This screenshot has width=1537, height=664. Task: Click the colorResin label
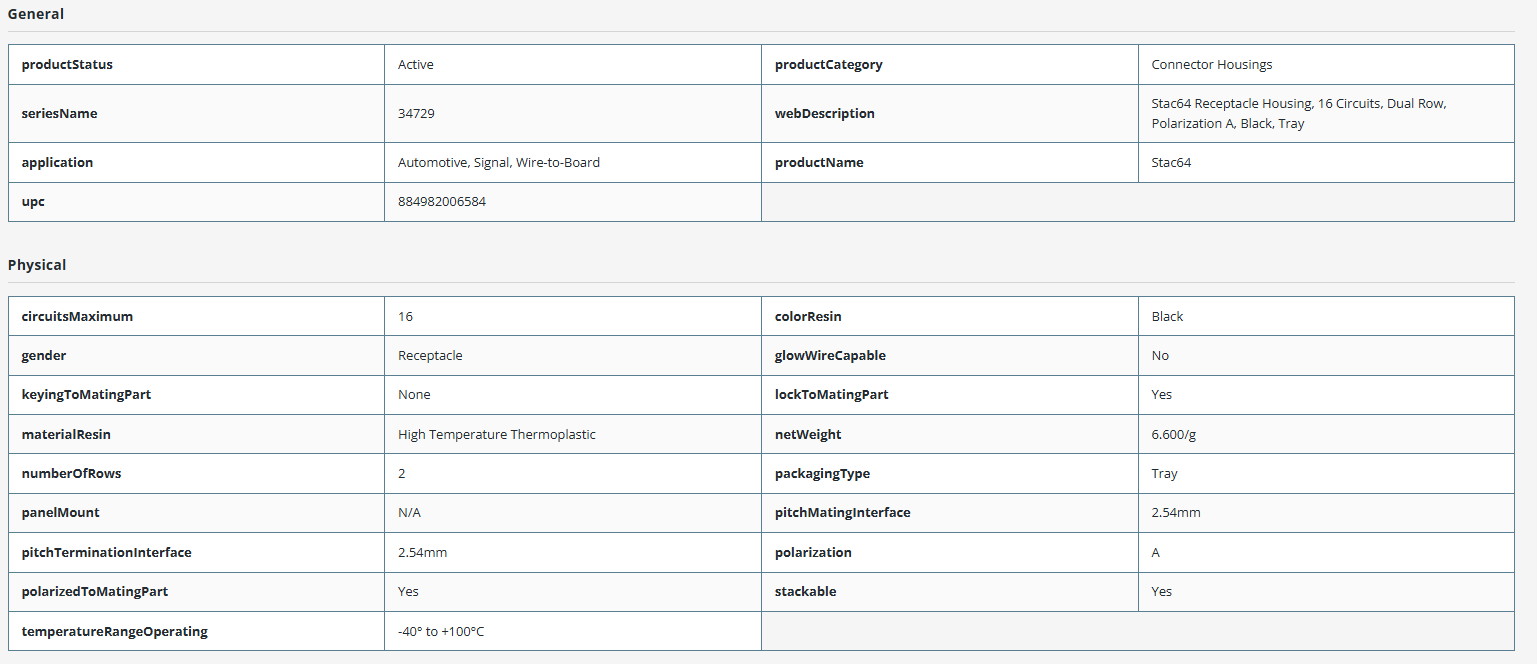[x=808, y=316]
